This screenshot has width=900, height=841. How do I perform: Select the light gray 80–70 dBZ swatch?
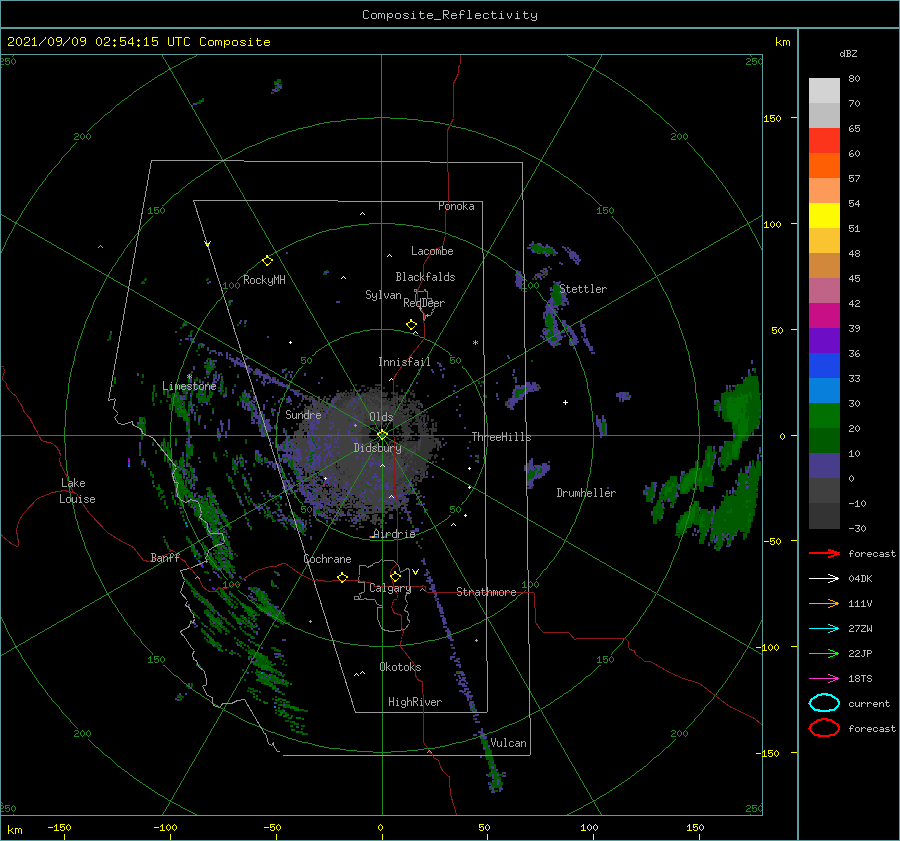point(824,91)
